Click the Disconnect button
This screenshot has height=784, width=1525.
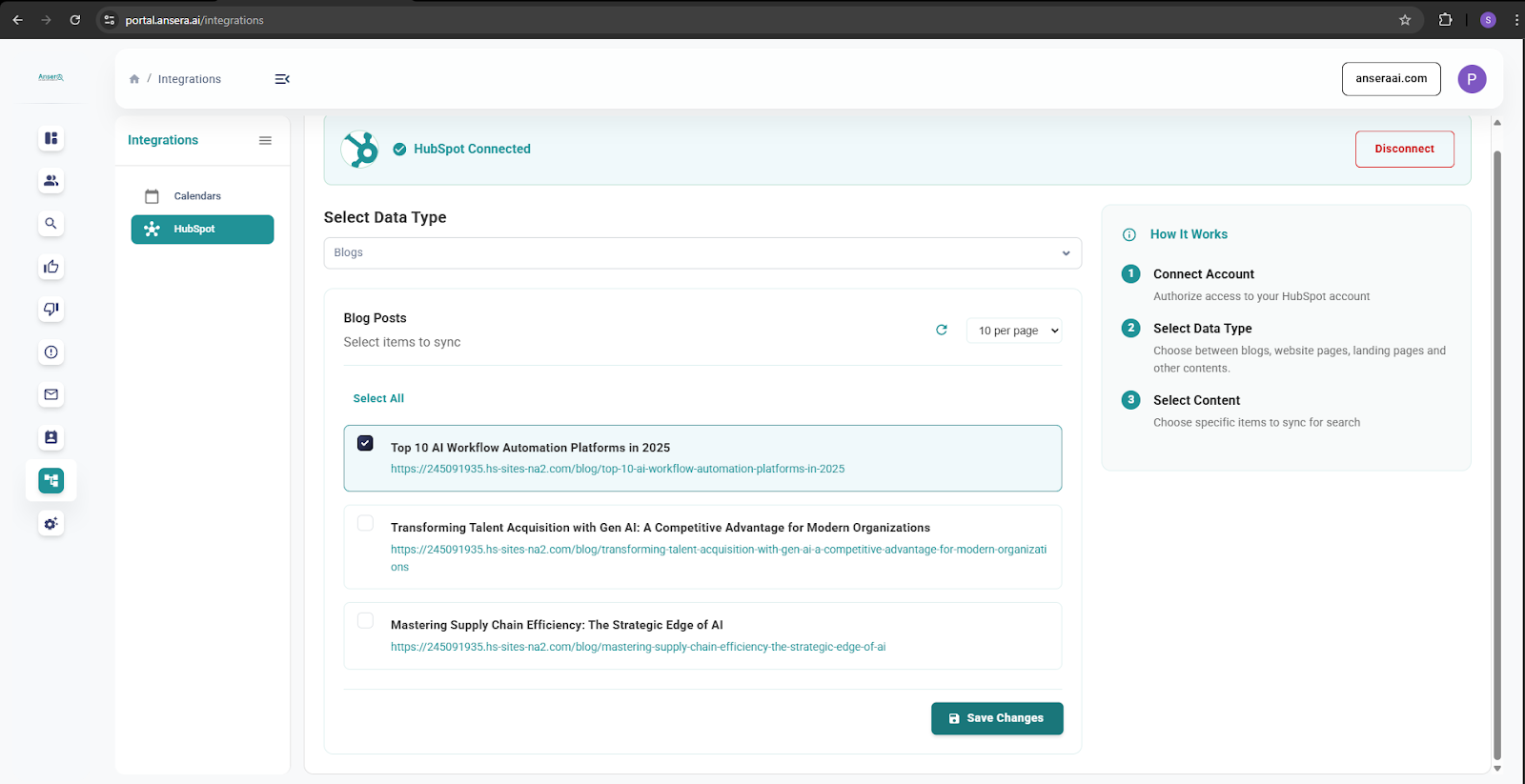(1404, 149)
